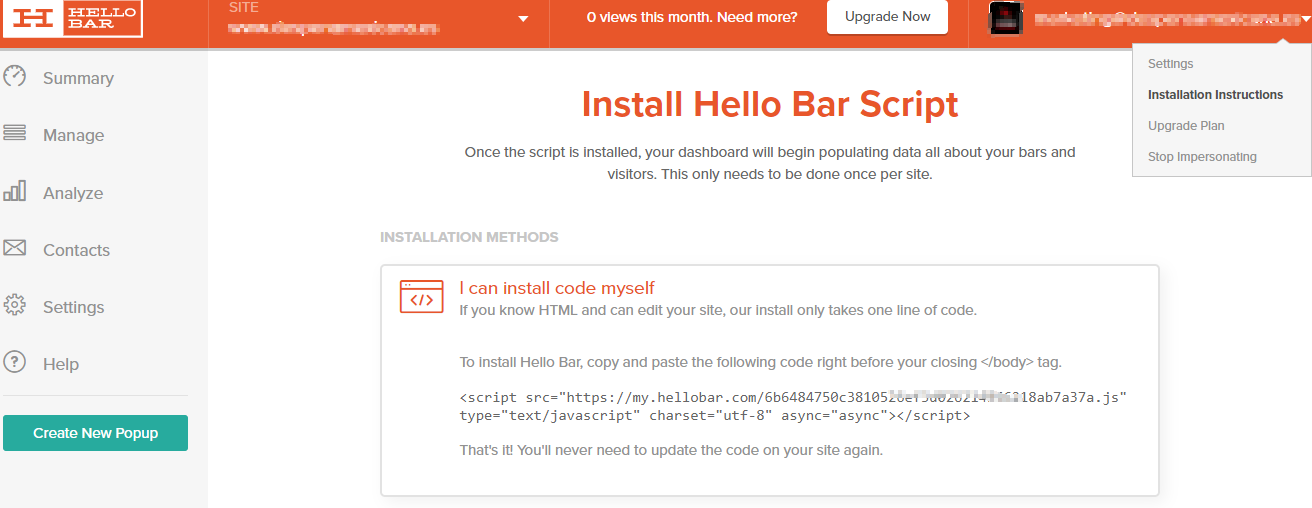
Task: Click the Help question mark icon
Action: 14,362
